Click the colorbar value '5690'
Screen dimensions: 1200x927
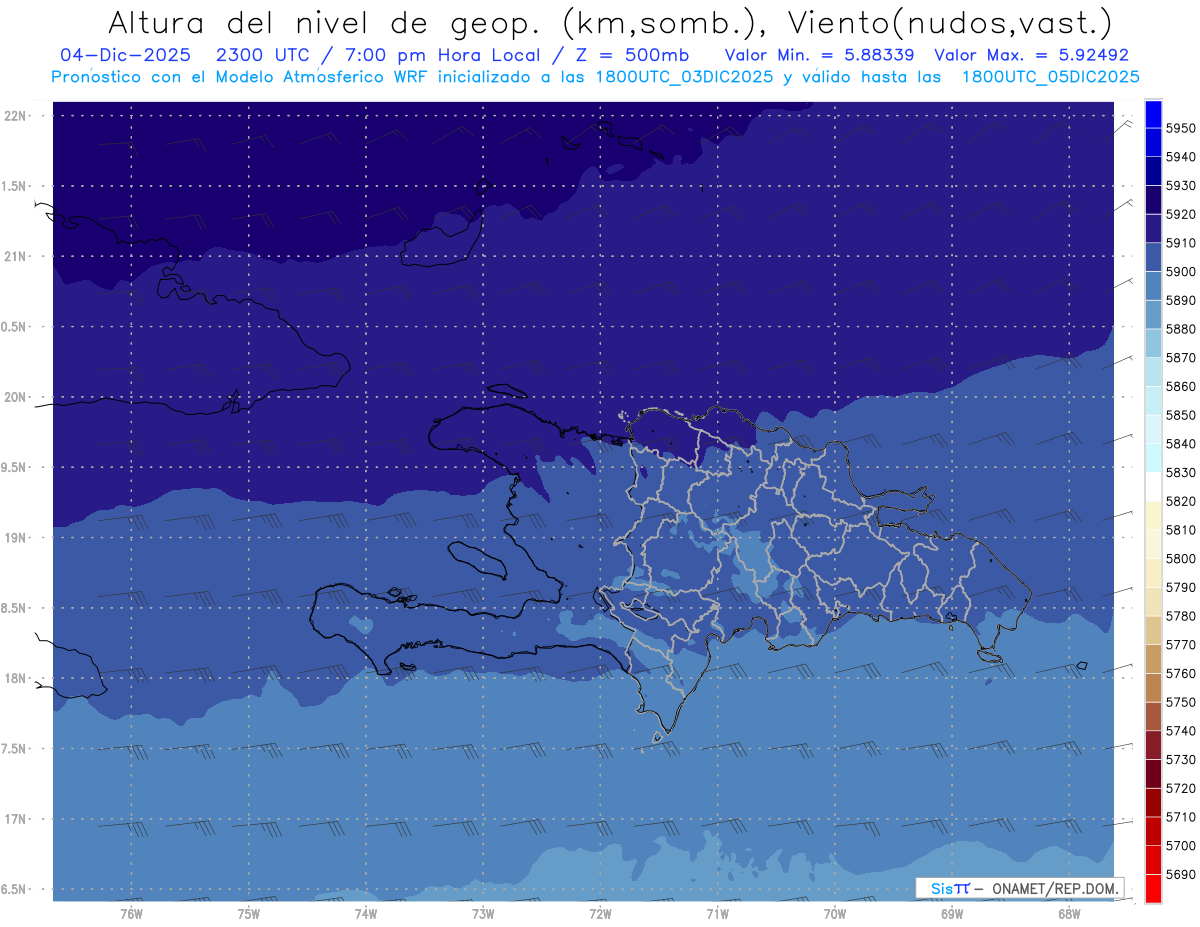1180,874
